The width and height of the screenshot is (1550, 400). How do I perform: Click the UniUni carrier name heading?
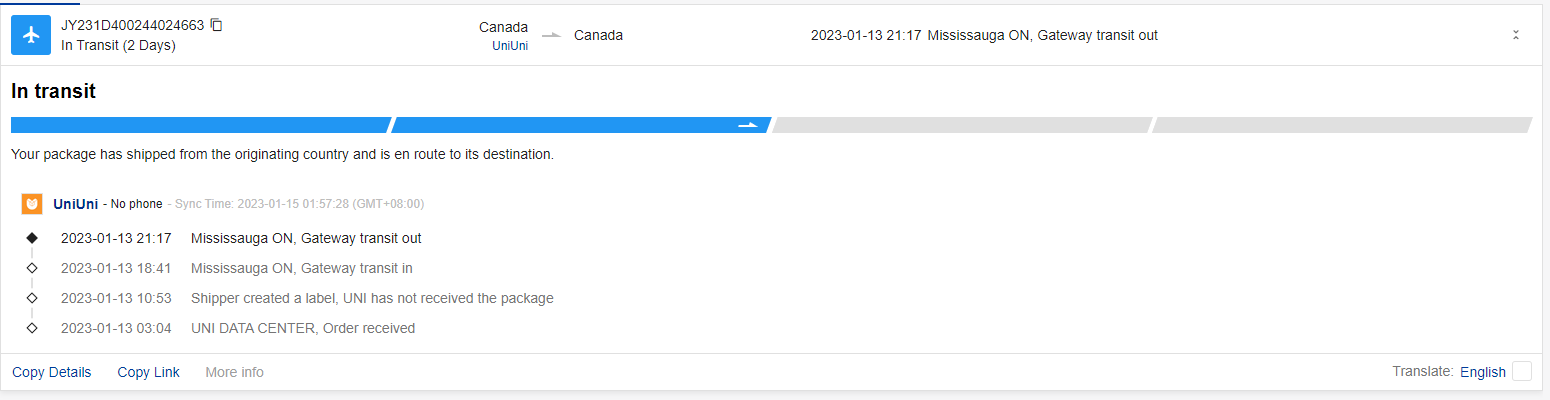click(75, 204)
